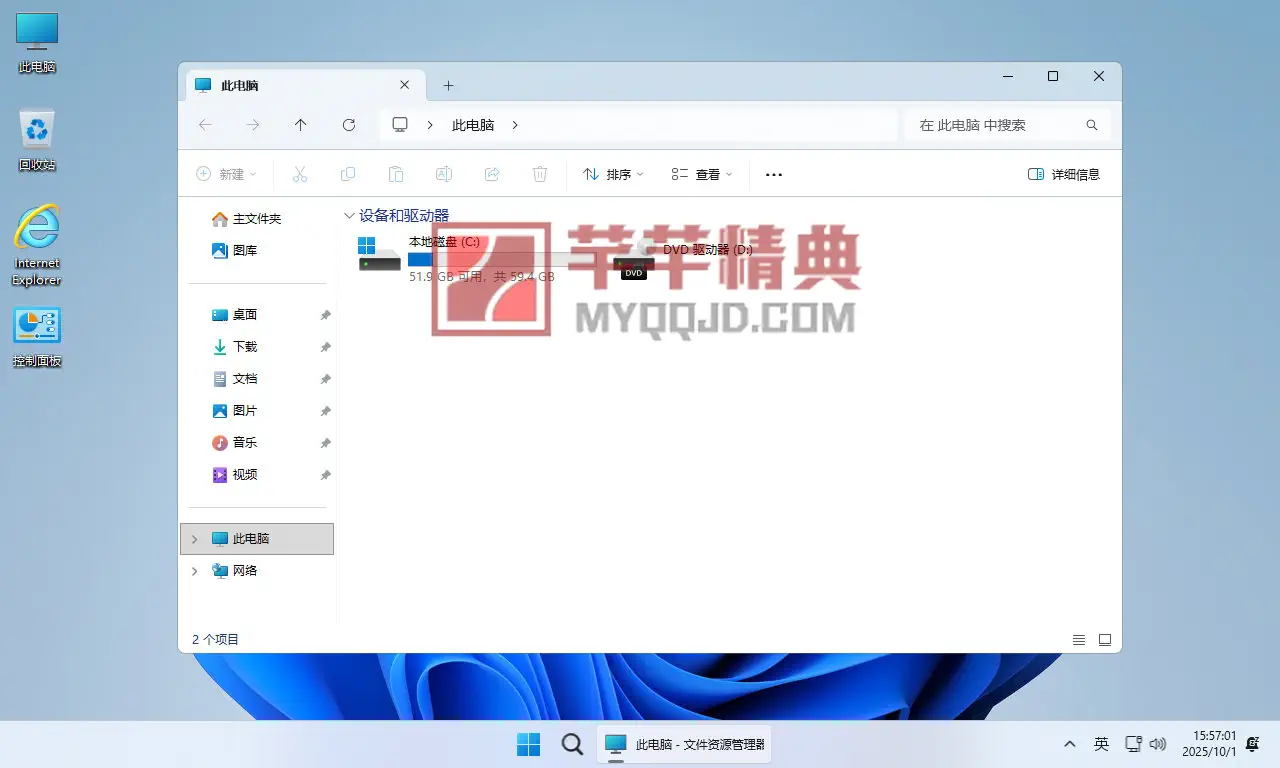This screenshot has width=1280, height=768.
Task: Open taskbar search magnifier
Action: pyautogui.click(x=572, y=744)
